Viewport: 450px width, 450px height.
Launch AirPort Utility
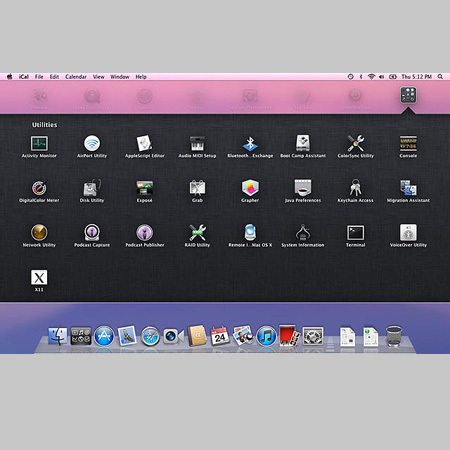click(92, 144)
